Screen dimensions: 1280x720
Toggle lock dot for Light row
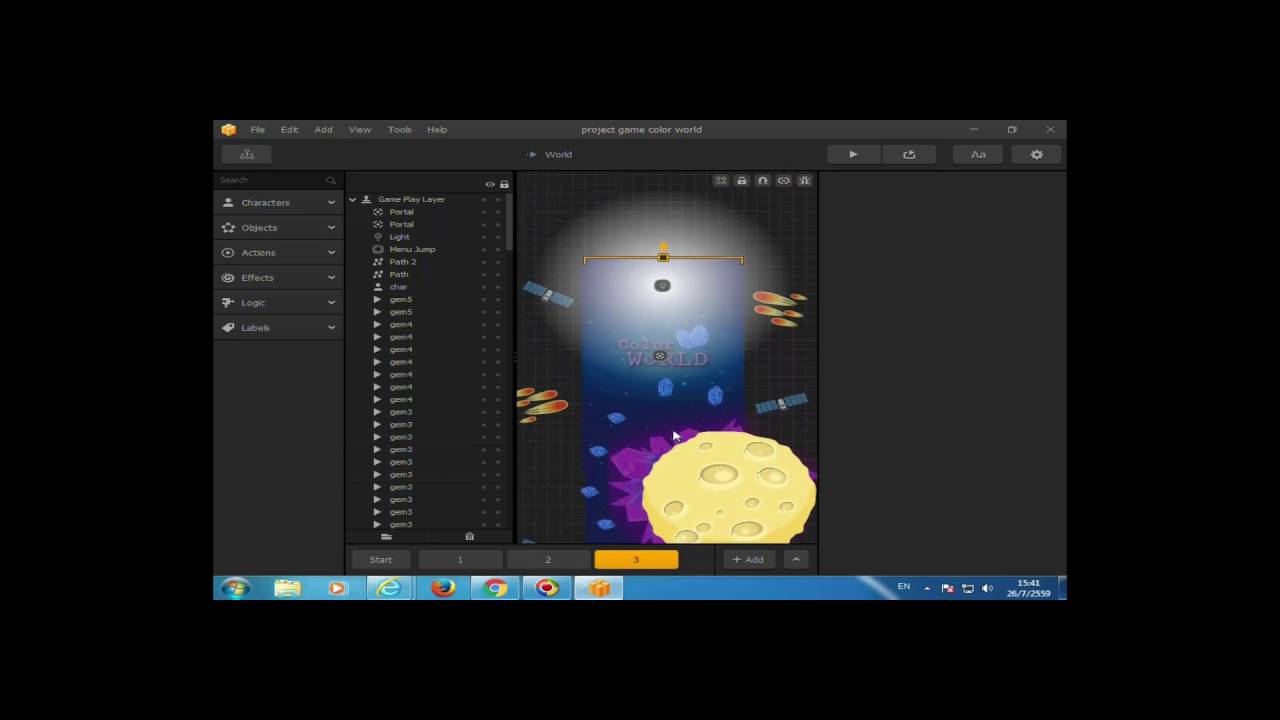498,237
